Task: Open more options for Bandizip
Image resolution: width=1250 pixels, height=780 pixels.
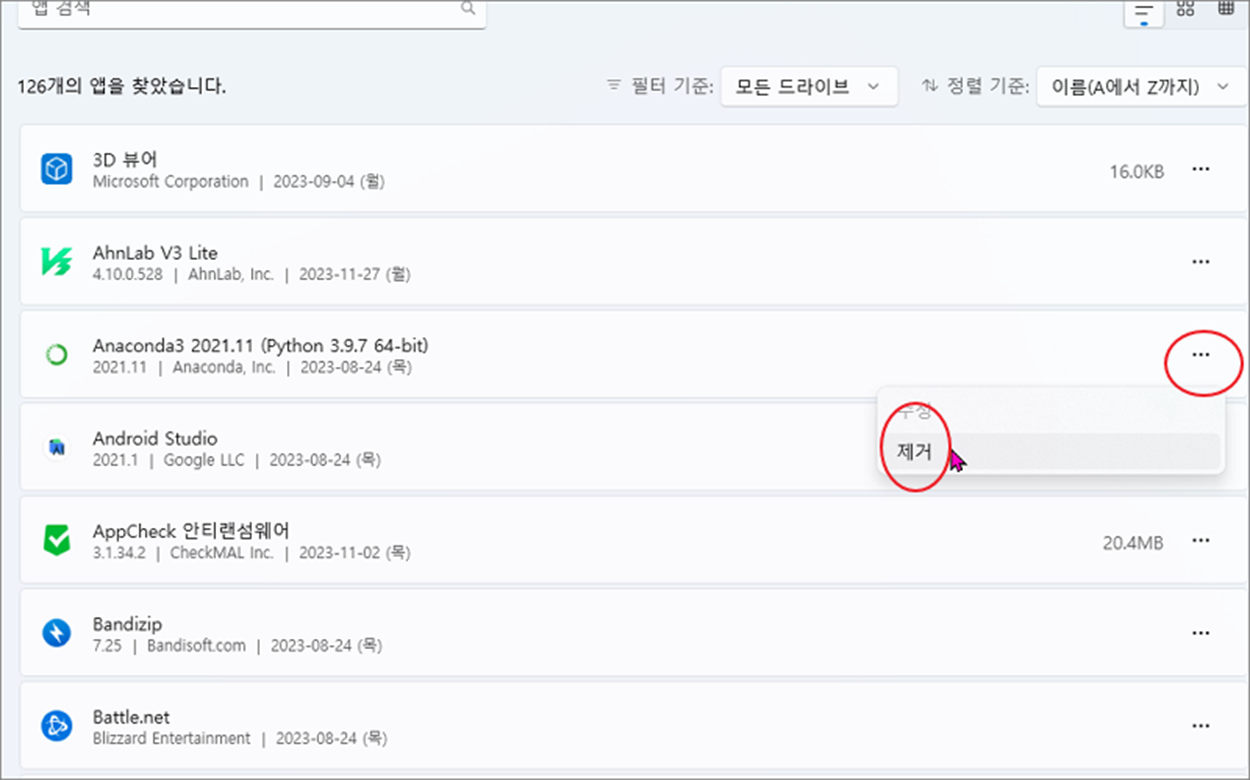Action: coord(1201,633)
